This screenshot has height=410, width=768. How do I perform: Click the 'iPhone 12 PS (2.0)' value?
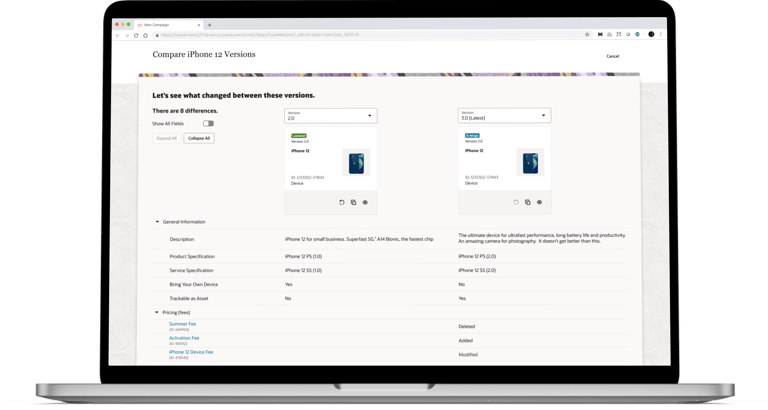pos(477,257)
